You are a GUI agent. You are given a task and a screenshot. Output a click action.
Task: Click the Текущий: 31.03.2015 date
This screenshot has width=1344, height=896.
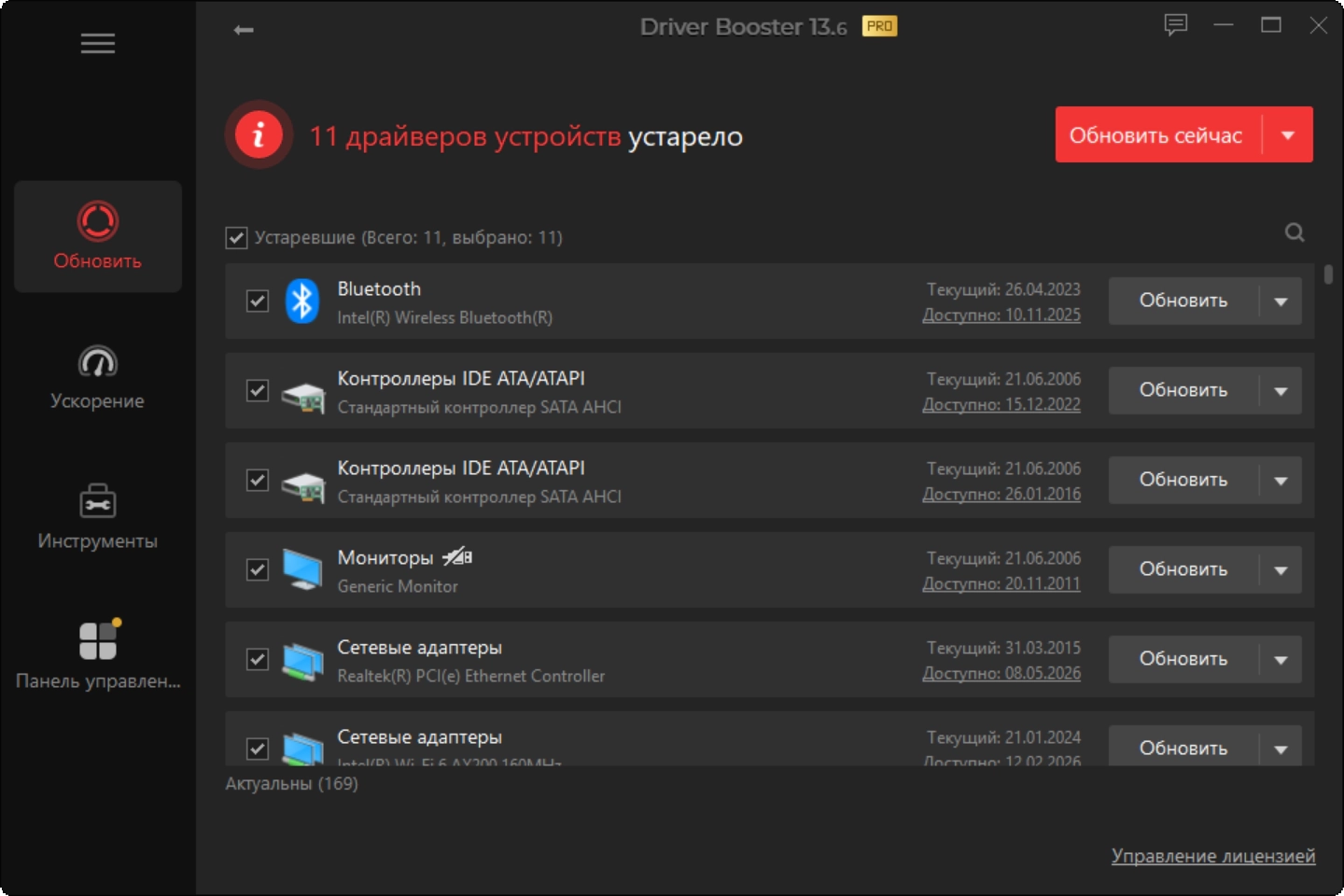click(1003, 649)
